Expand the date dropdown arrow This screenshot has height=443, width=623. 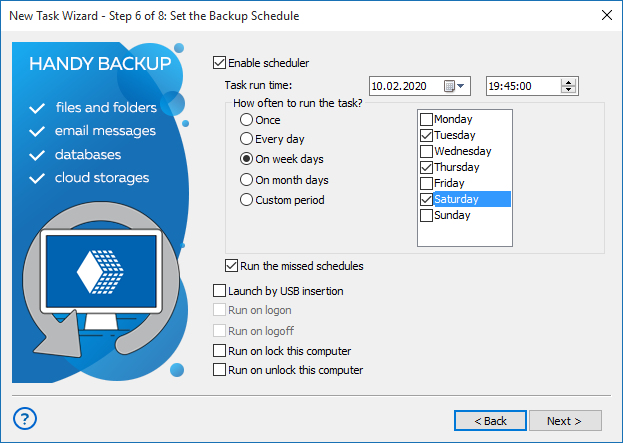tap(460, 86)
